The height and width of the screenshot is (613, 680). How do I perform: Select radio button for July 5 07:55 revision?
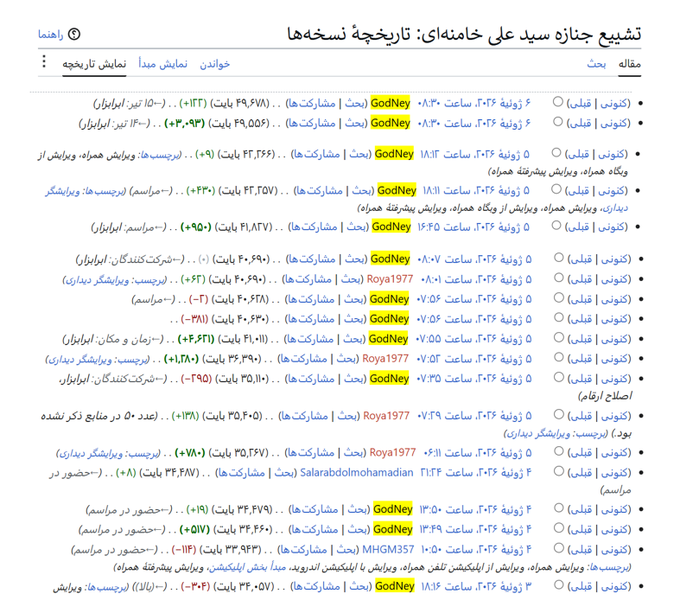[x=559, y=338]
